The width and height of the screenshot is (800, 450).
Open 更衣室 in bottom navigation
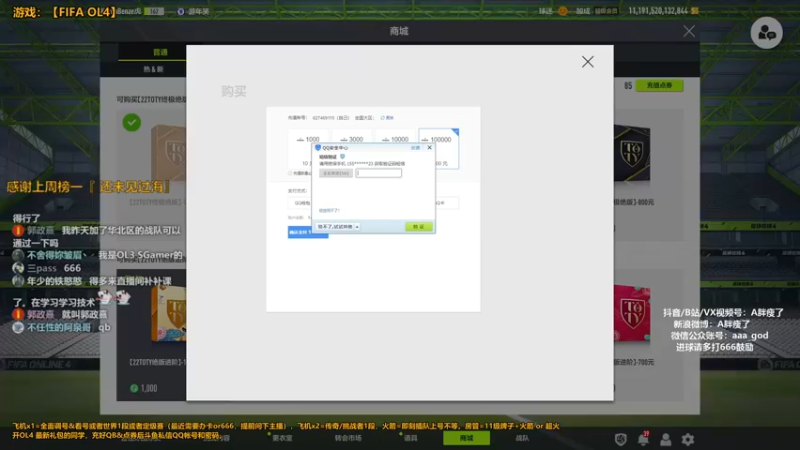point(282,438)
